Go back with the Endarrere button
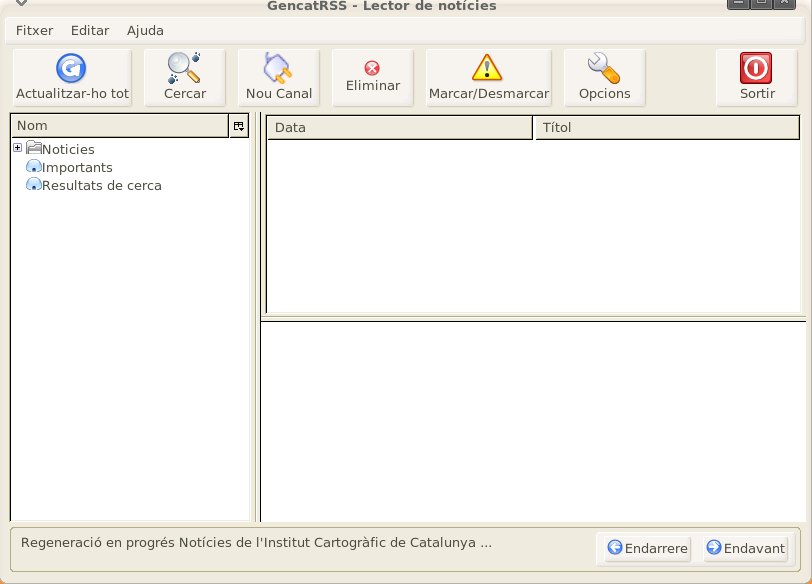Image resolution: width=812 pixels, height=584 pixels. coord(648,548)
